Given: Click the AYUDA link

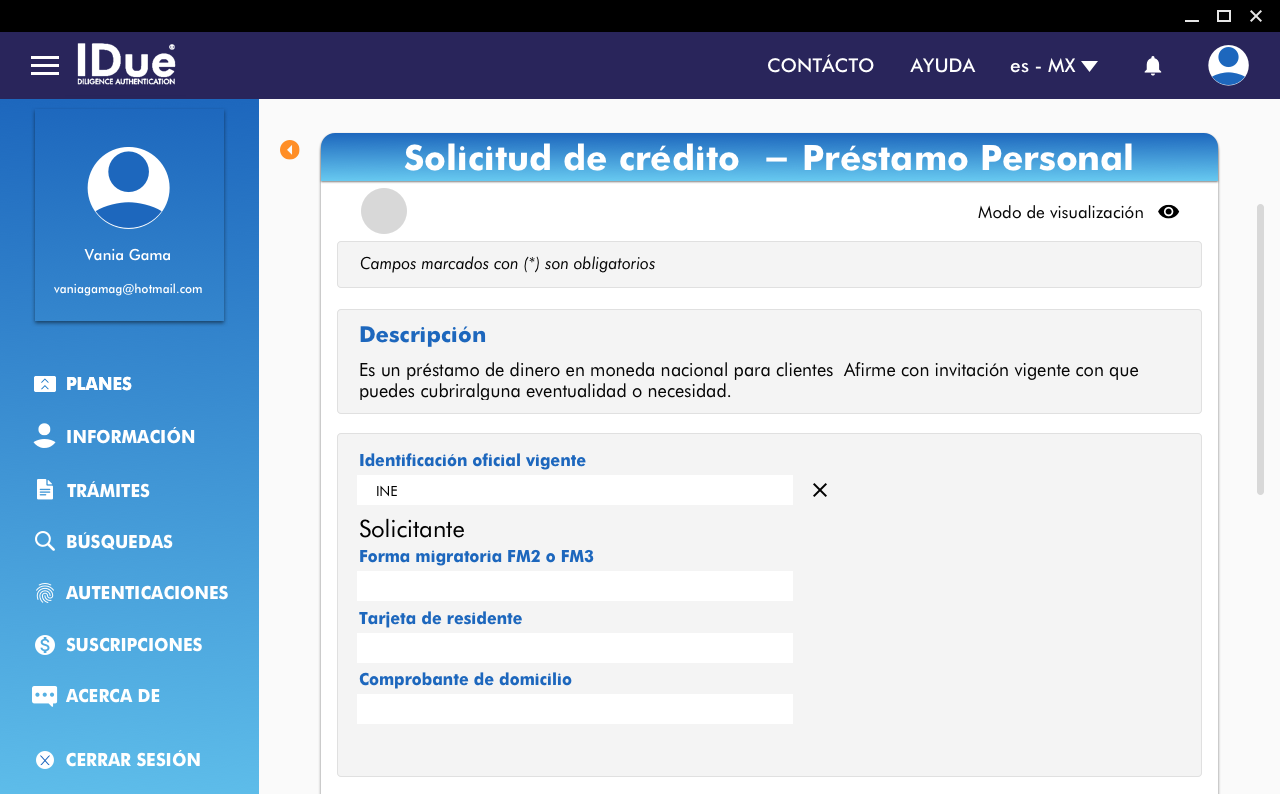Looking at the screenshot, I should pyautogui.click(x=942, y=66).
